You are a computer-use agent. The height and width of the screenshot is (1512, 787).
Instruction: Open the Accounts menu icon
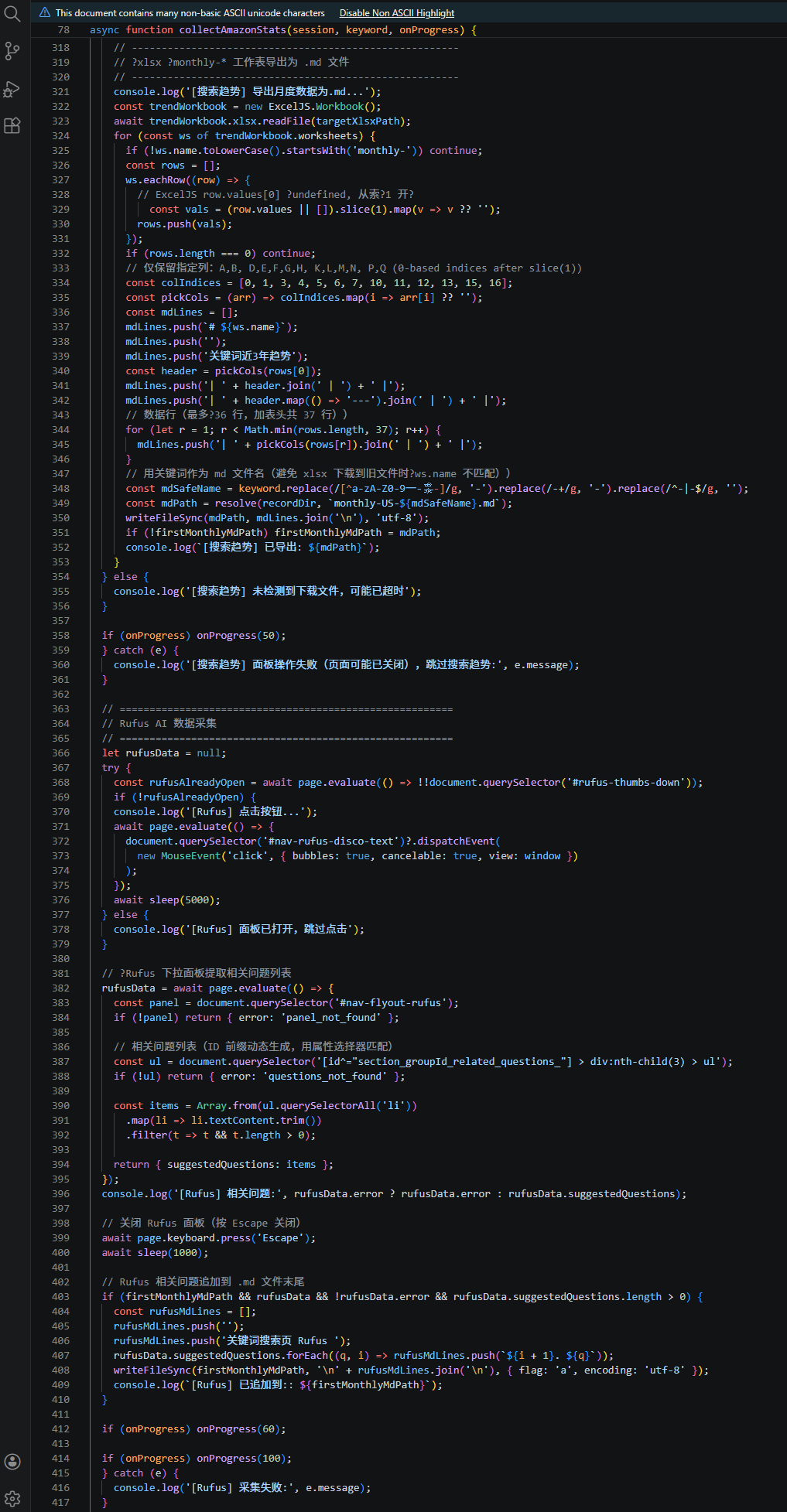click(12, 1461)
